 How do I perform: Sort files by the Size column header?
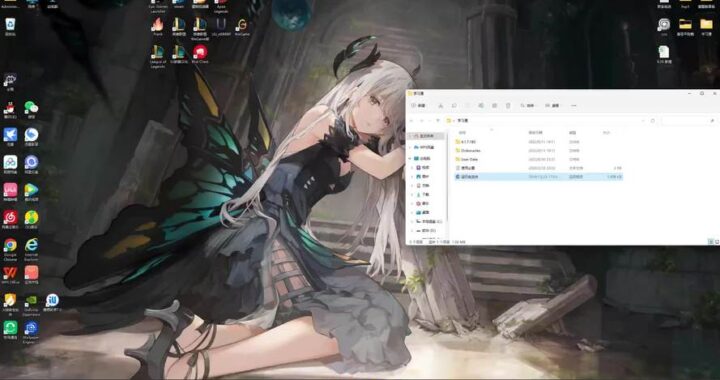607,132
